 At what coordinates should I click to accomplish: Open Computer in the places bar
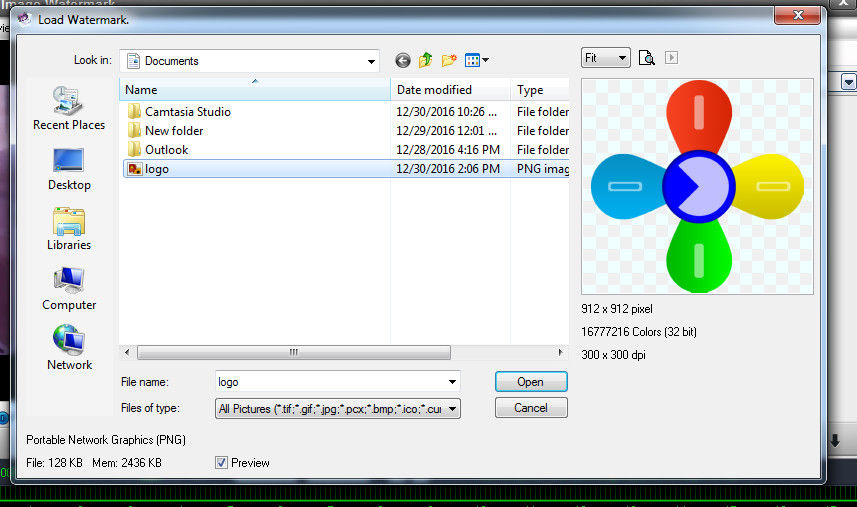tap(69, 290)
